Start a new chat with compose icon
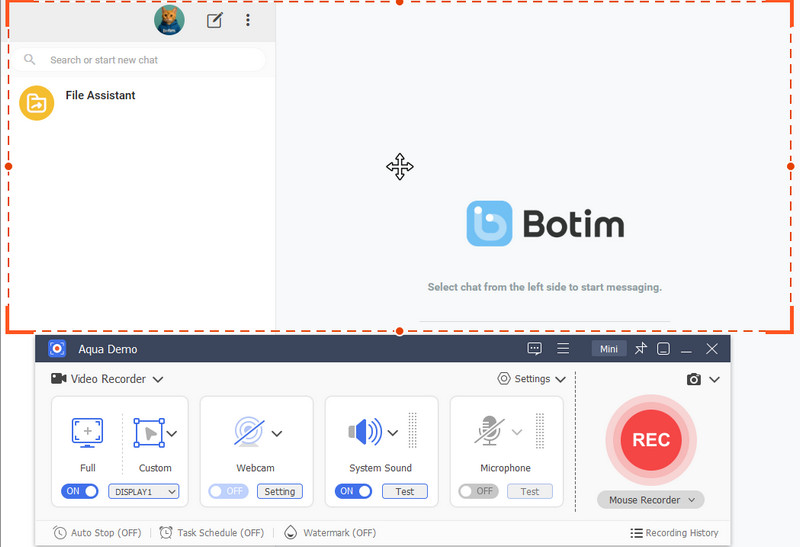This screenshot has height=547, width=800. coord(214,20)
